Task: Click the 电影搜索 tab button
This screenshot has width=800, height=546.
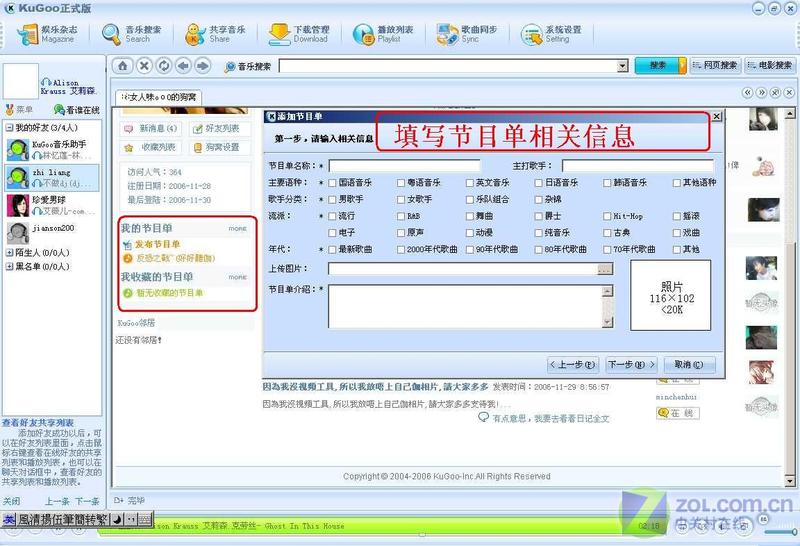Action: (x=770, y=65)
